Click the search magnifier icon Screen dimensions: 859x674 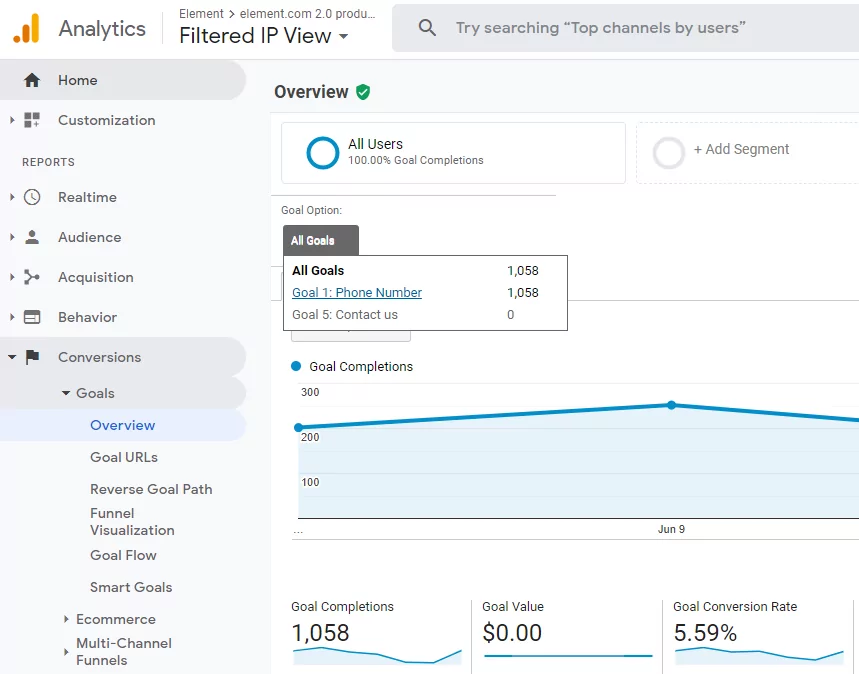click(427, 27)
